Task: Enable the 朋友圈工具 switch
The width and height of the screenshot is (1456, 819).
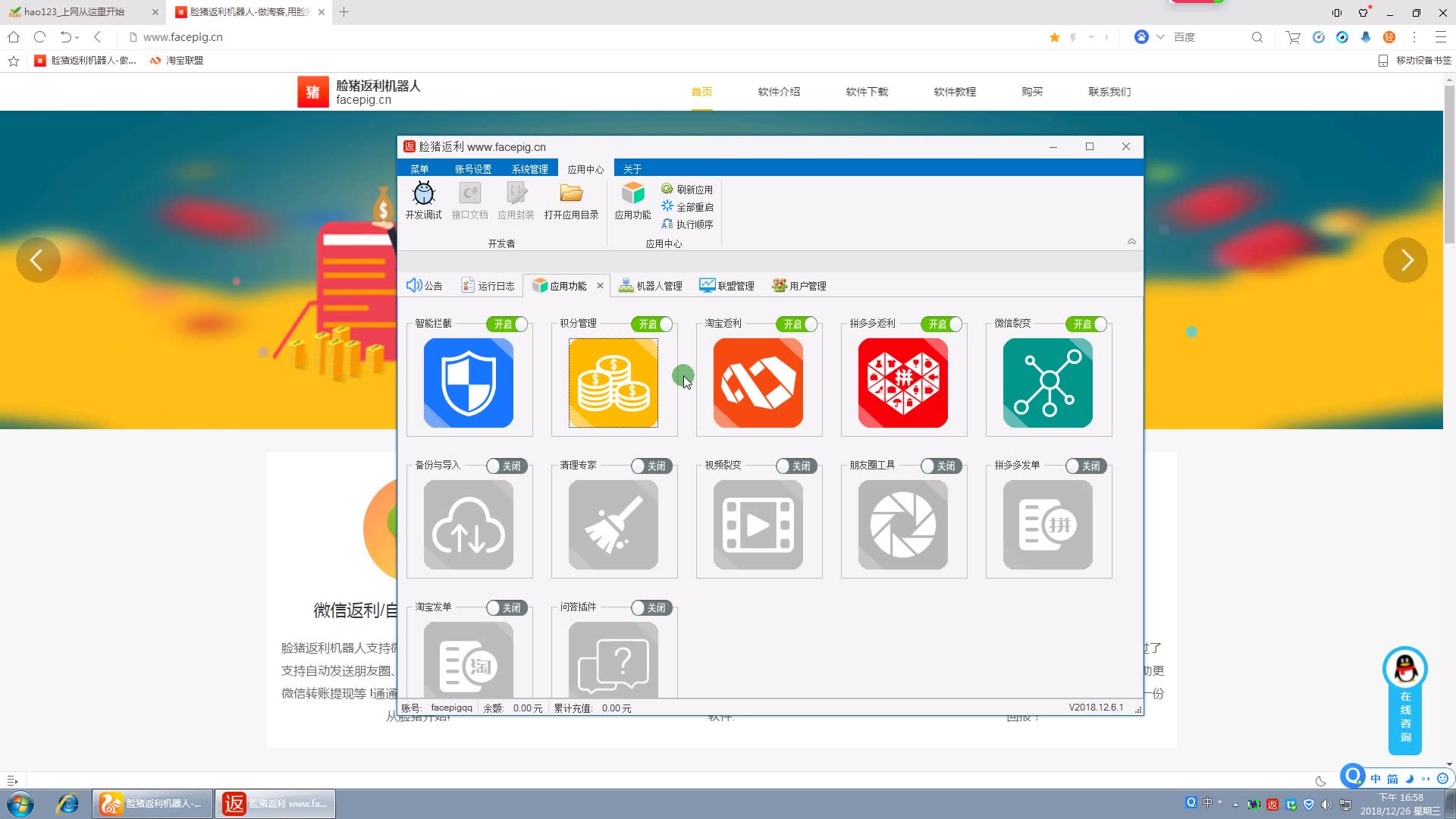Action: pos(942,466)
